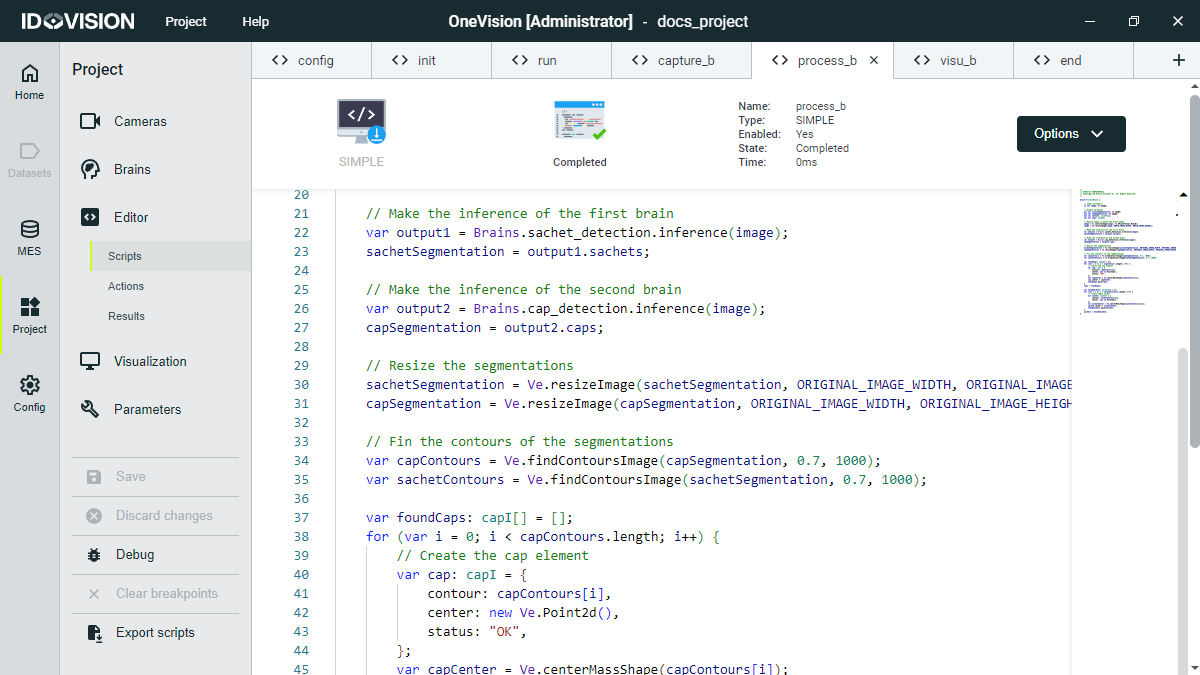Open the MES database section

30,238
